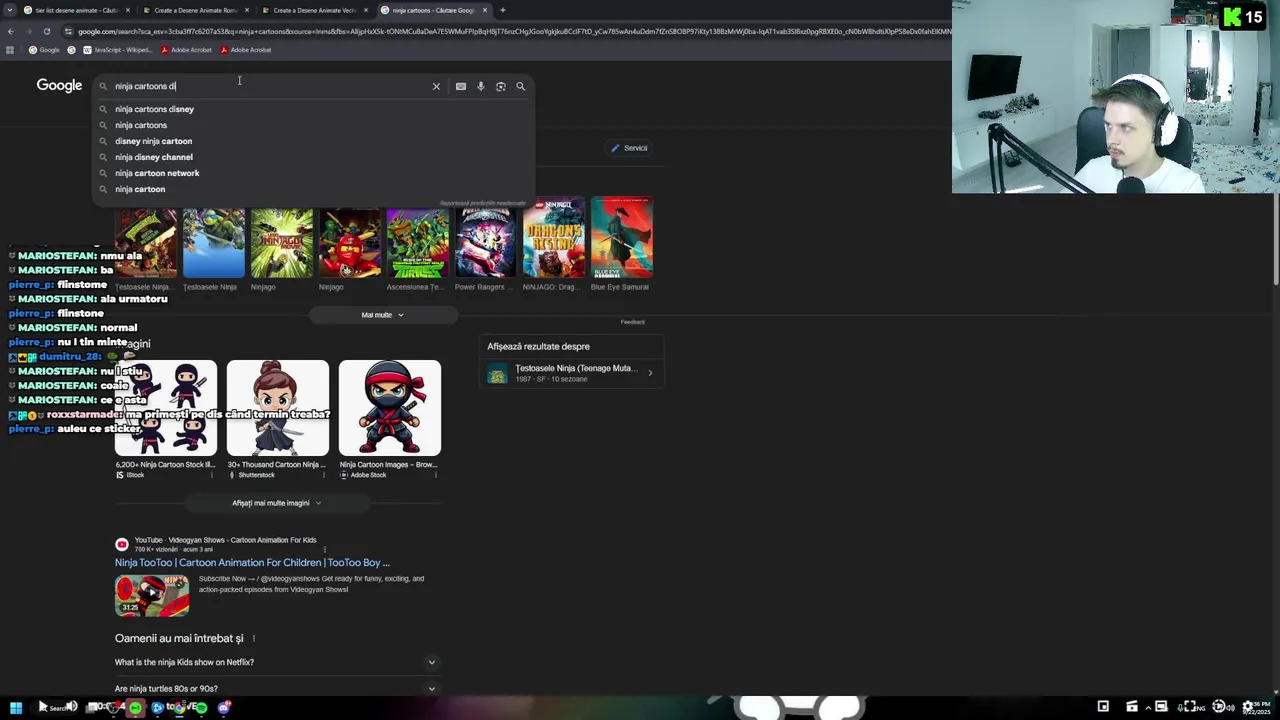1280x720 pixels.
Task: Open the on-screen keyboard input tool
Action: pyautogui.click(x=461, y=87)
